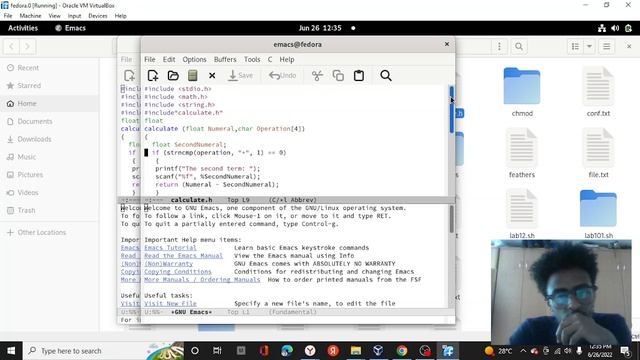
Task: Open the Buffers menu in Emacs
Action: click(225, 59)
